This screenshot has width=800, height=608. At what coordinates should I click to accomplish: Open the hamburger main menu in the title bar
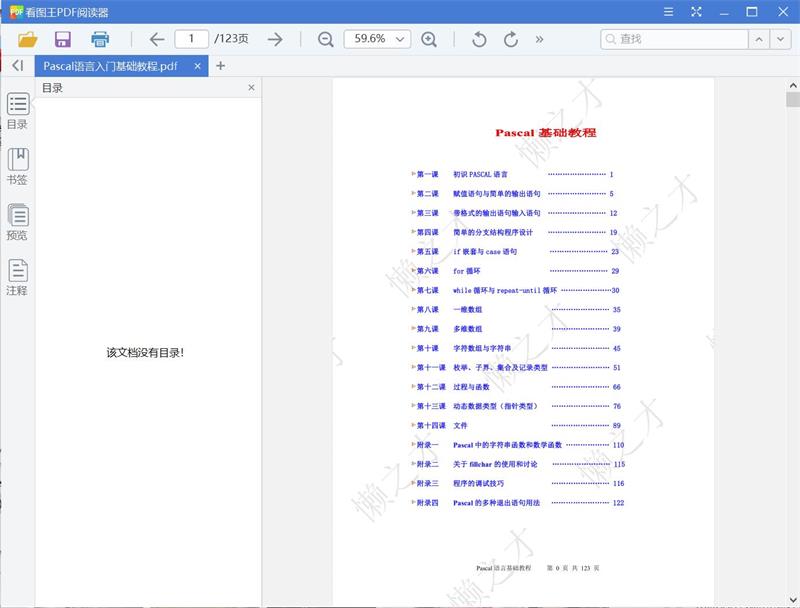tap(668, 12)
